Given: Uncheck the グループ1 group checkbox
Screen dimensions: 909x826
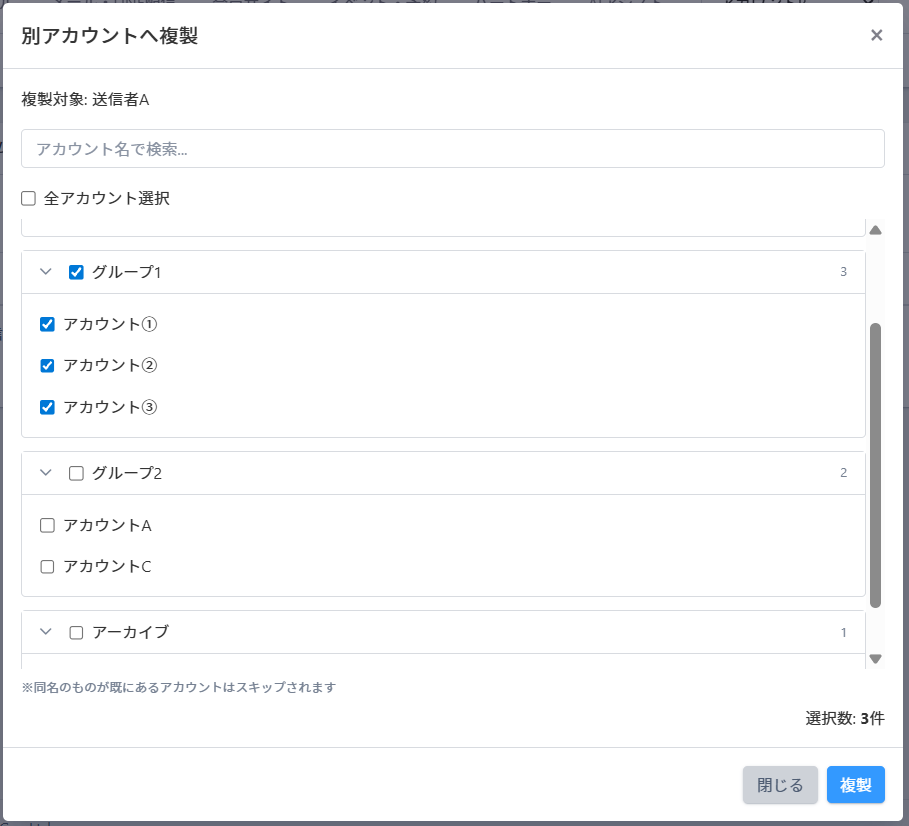Looking at the screenshot, I should click(76, 272).
